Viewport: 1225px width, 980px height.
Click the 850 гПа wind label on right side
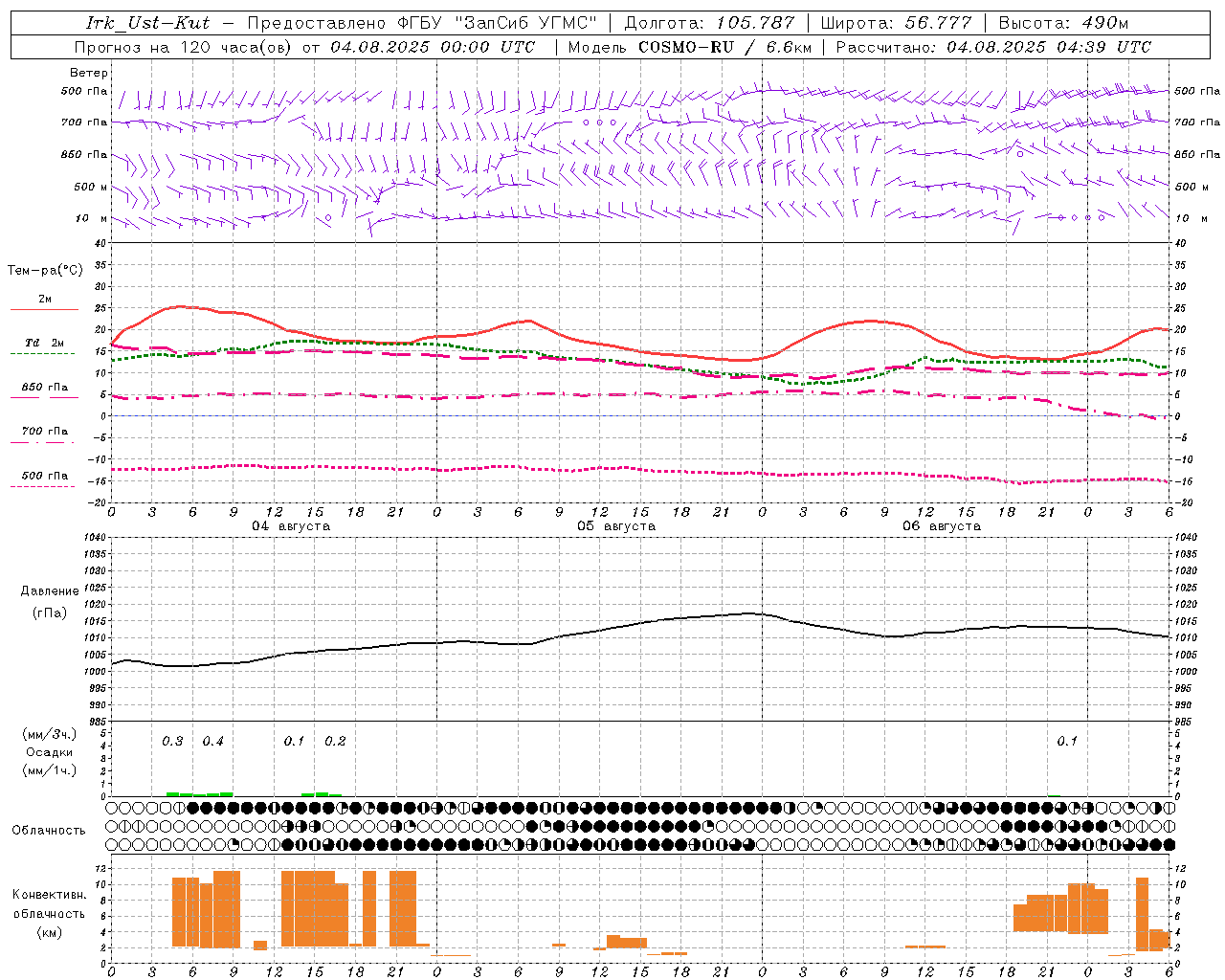pos(1197,154)
